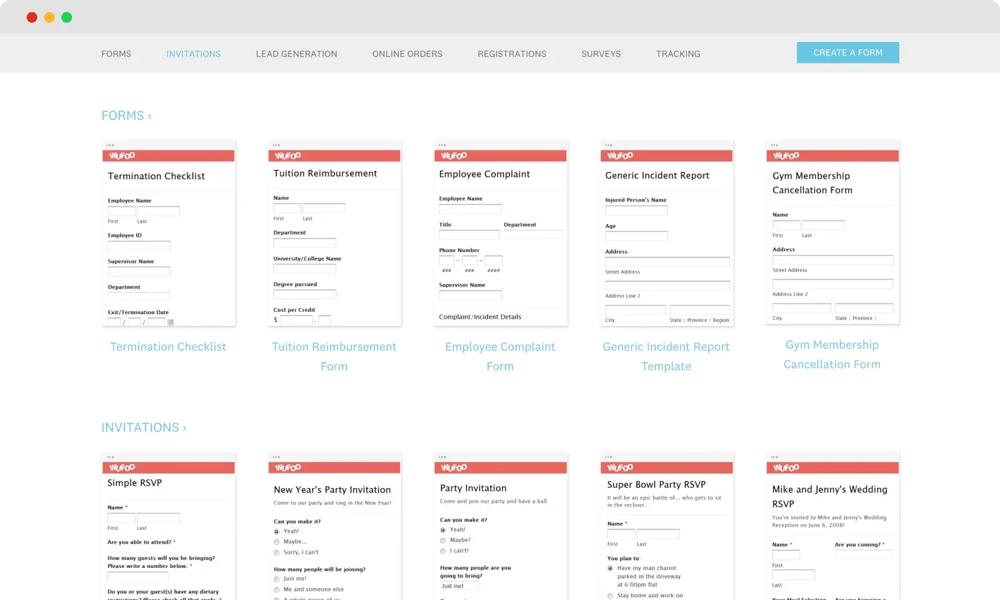1000x600 pixels.
Task: Click Wufoo logo on Tuition Reimbursement thumbnail
Action: [288, 156]
